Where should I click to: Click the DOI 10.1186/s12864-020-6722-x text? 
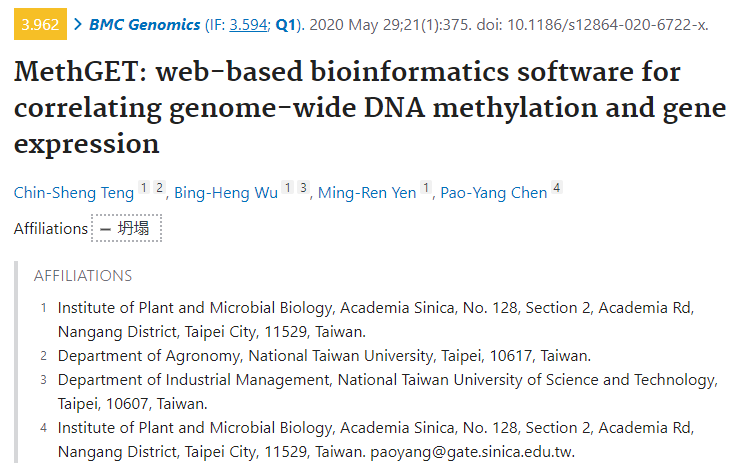pyautogui.click(x=607, y=24)
